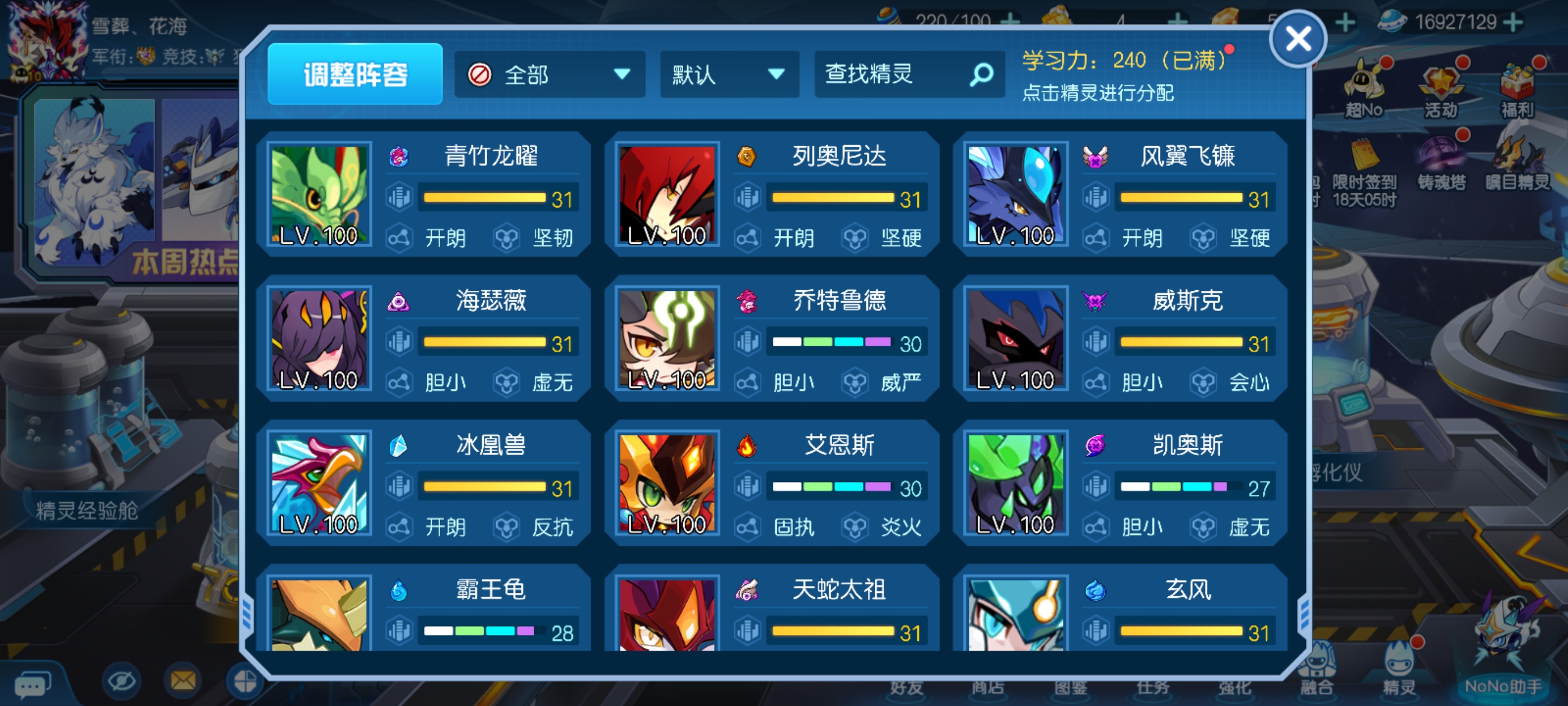Click the search magnifier icon

[x=981, y=75]
